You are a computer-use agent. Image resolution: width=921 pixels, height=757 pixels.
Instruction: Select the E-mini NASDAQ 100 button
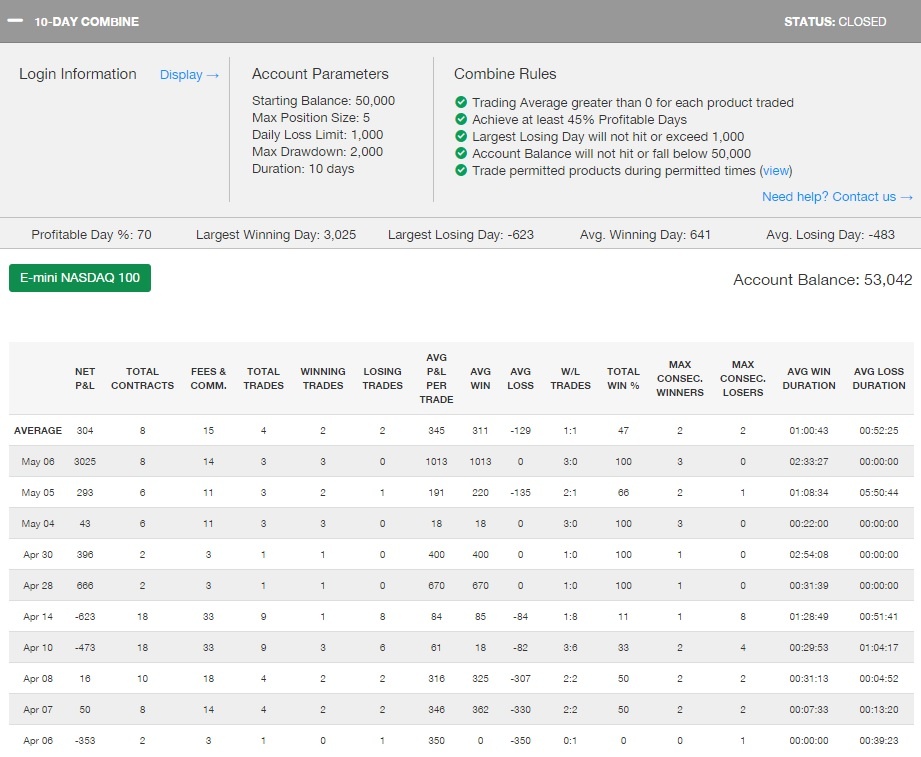[80, 278]
